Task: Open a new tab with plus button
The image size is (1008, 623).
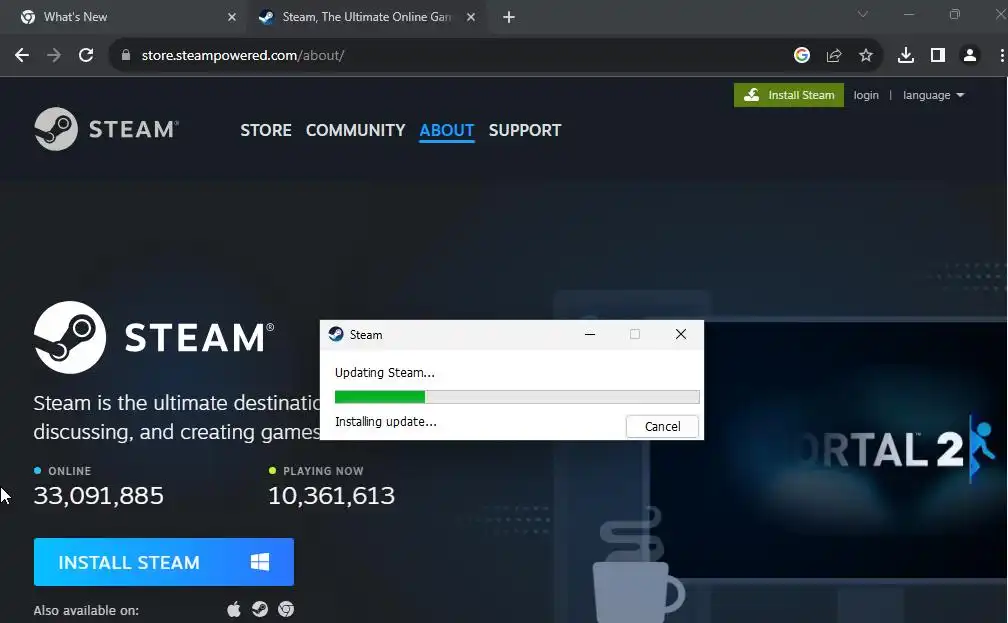Action: click(x=508, y=17)
